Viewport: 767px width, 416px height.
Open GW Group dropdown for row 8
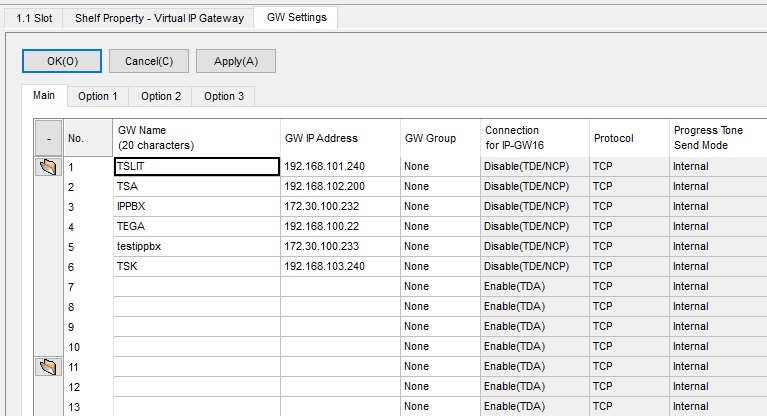click(x=440, y=306)
